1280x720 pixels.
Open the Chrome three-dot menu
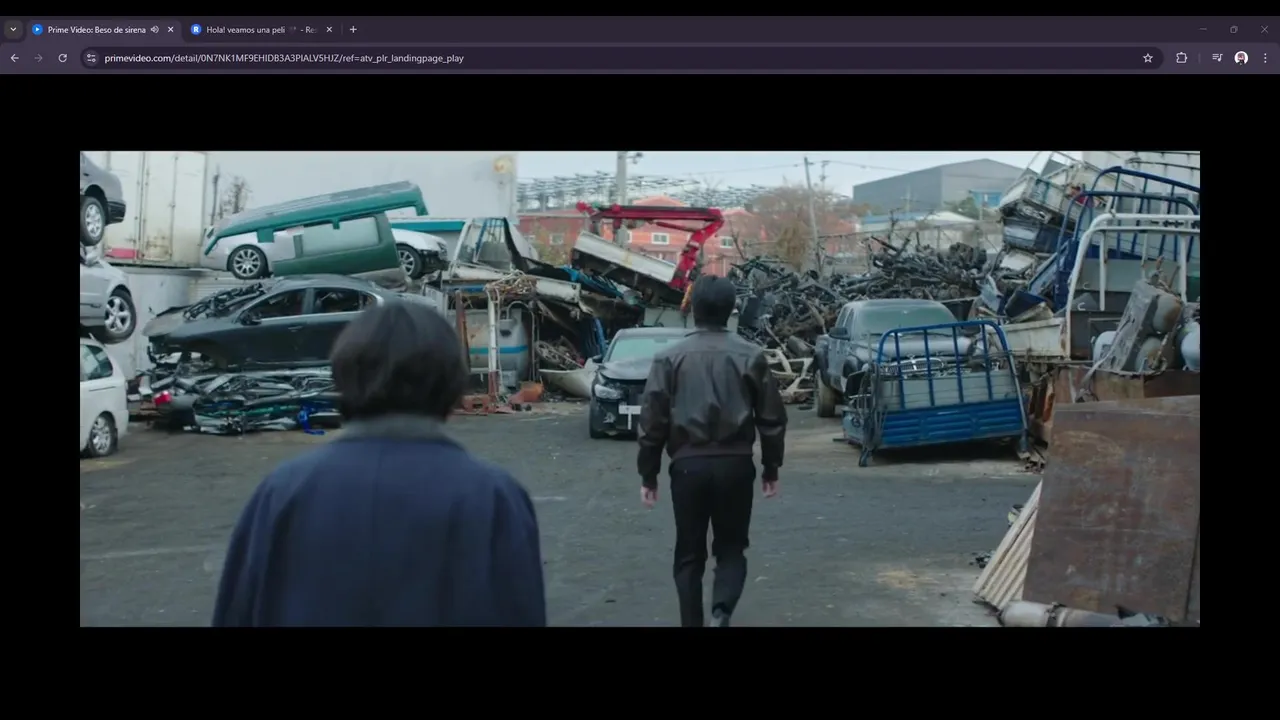point(1265,58)
